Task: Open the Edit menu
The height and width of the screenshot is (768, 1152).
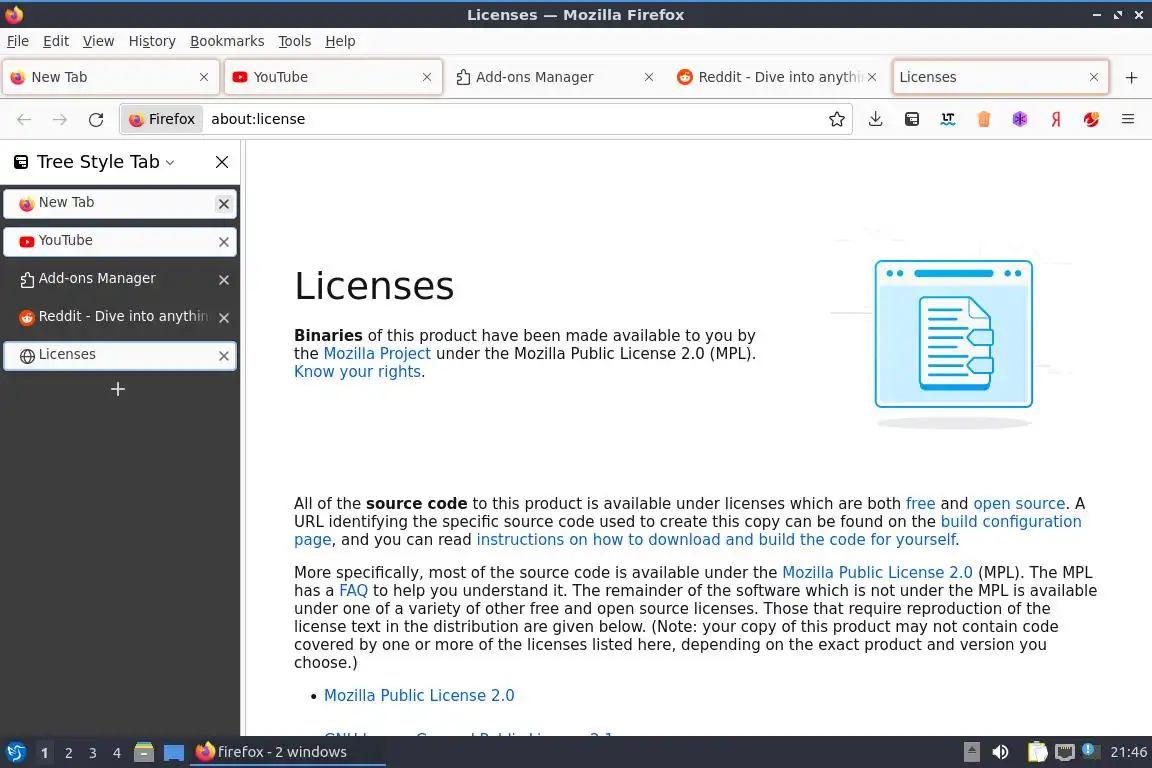Action: [x=56, y=41]
